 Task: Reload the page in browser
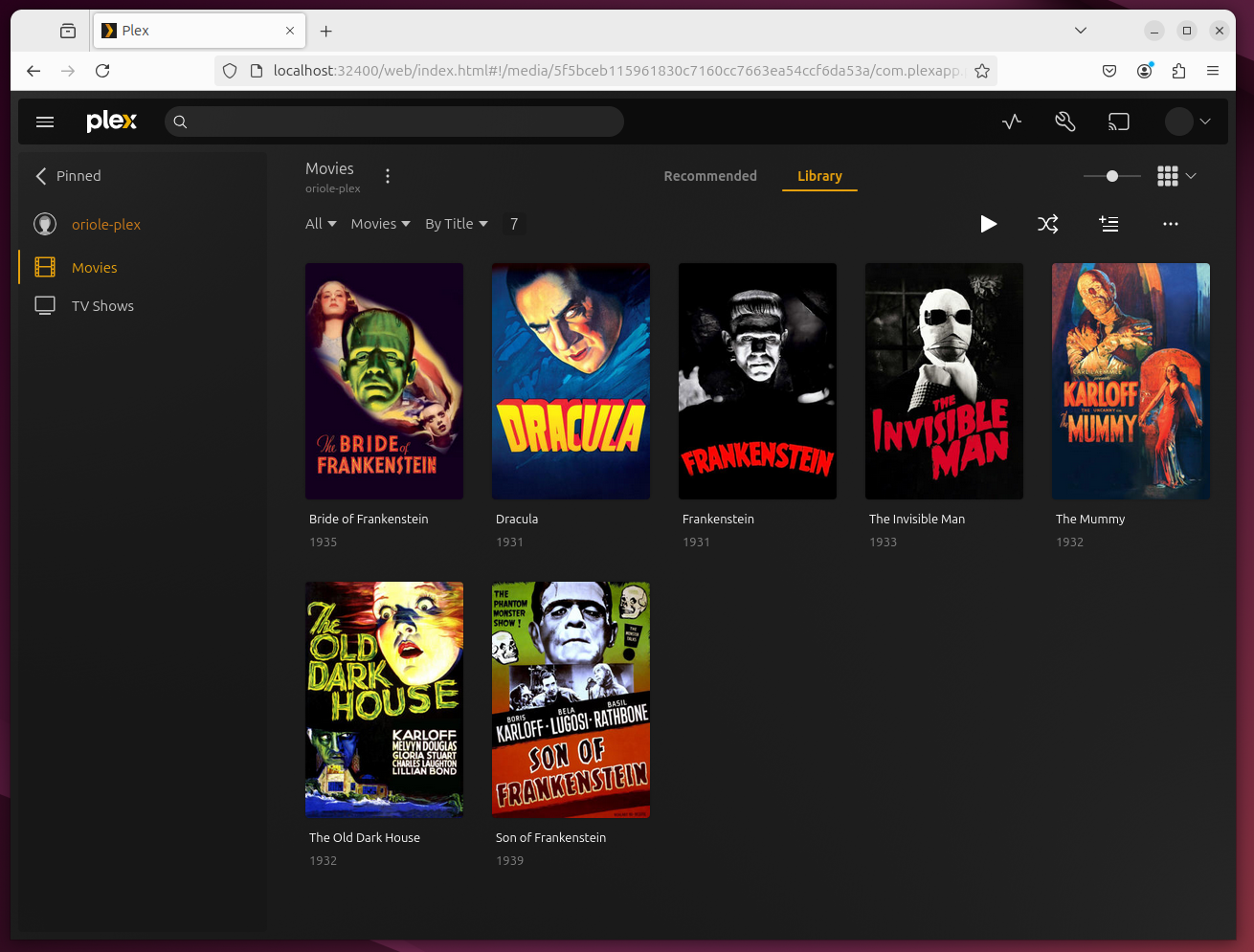pyautogui.click(x=102, y=71)
